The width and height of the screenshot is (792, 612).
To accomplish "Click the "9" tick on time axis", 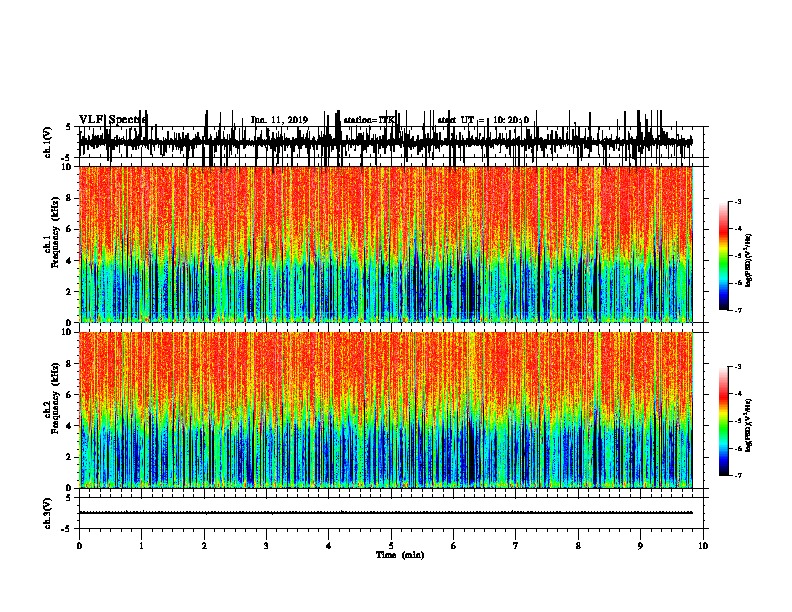I will pyautogui.click(x=640, y=546).
